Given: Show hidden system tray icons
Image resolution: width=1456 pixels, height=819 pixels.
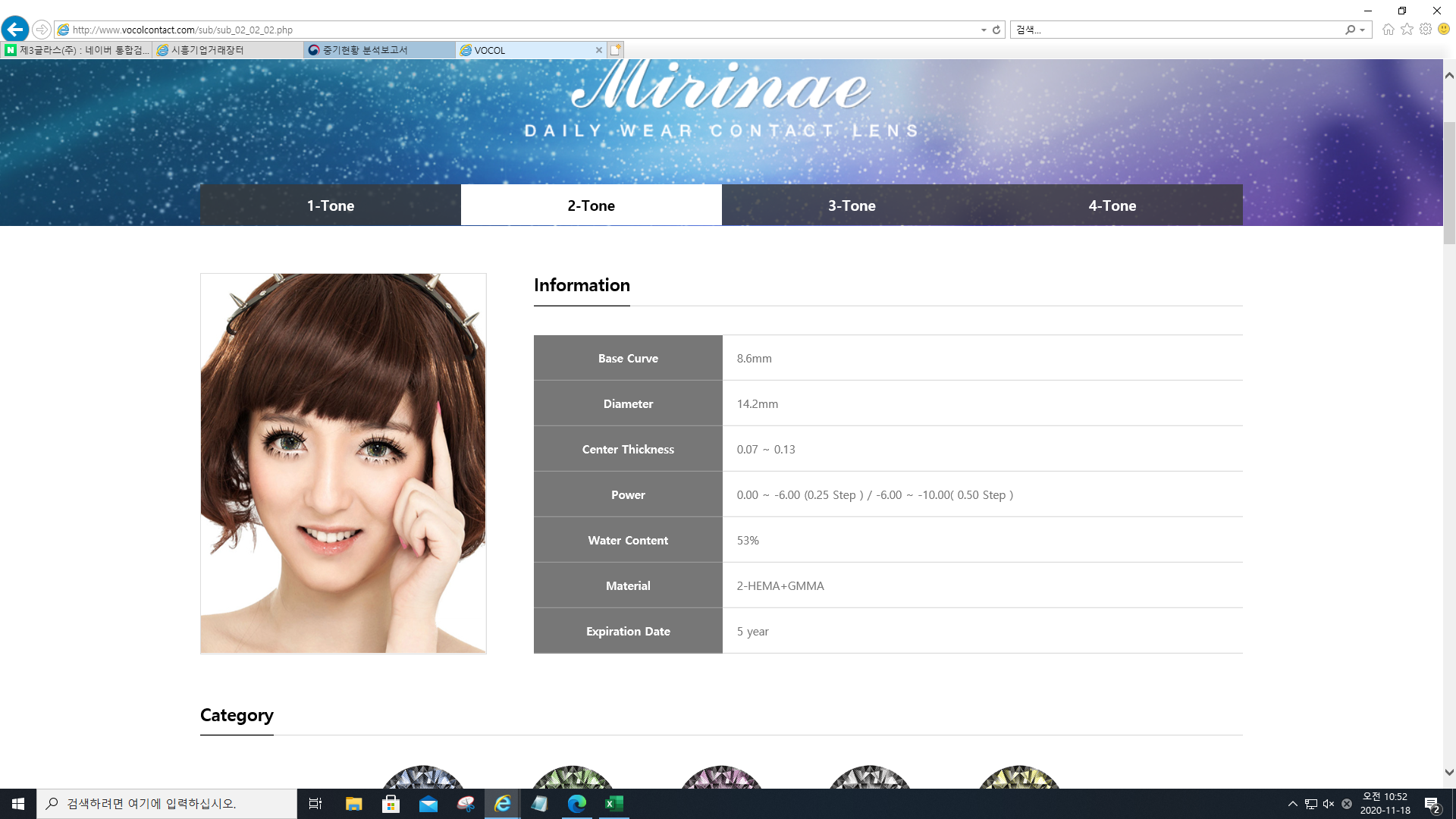Looking at the screenshot, I should (x=1293, y=804).
